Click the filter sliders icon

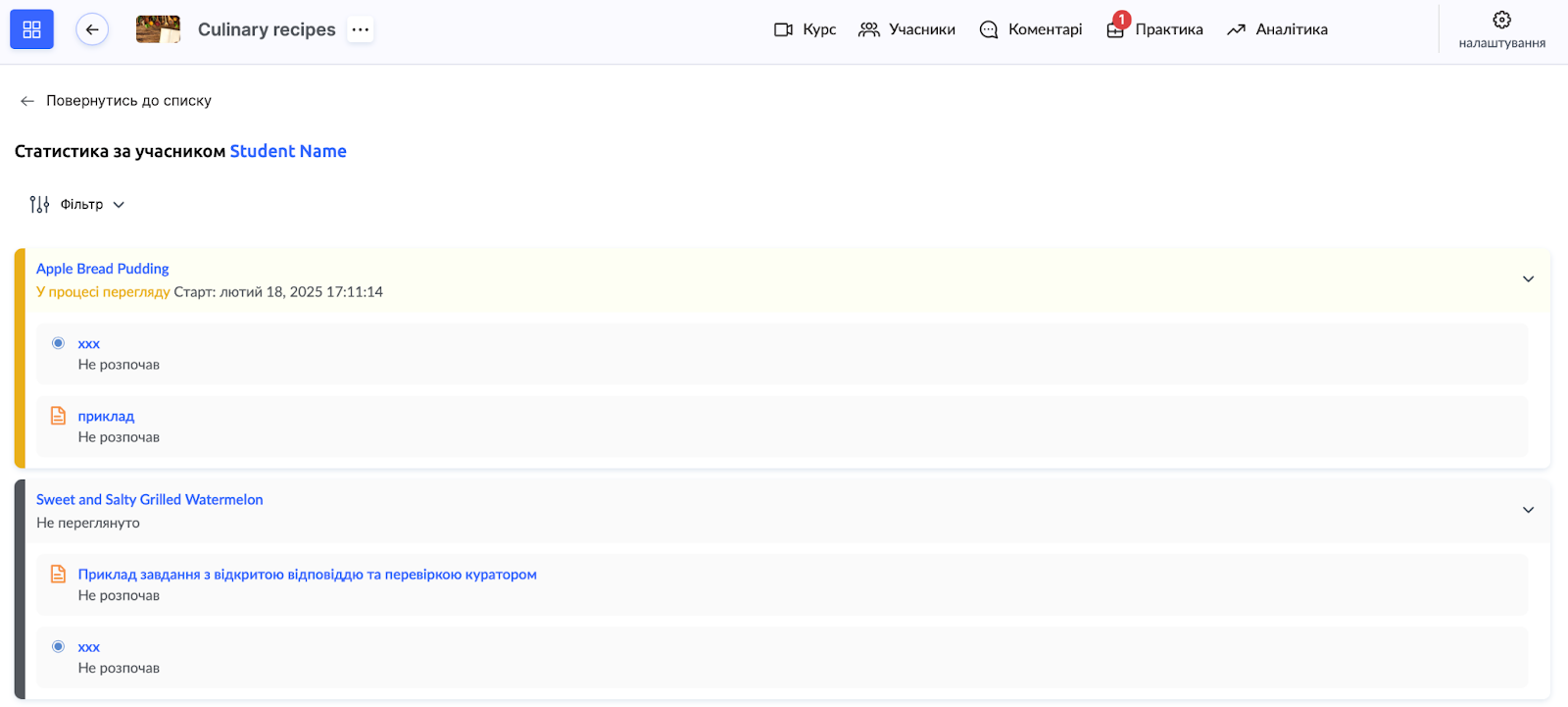click(x=39, y=204)
